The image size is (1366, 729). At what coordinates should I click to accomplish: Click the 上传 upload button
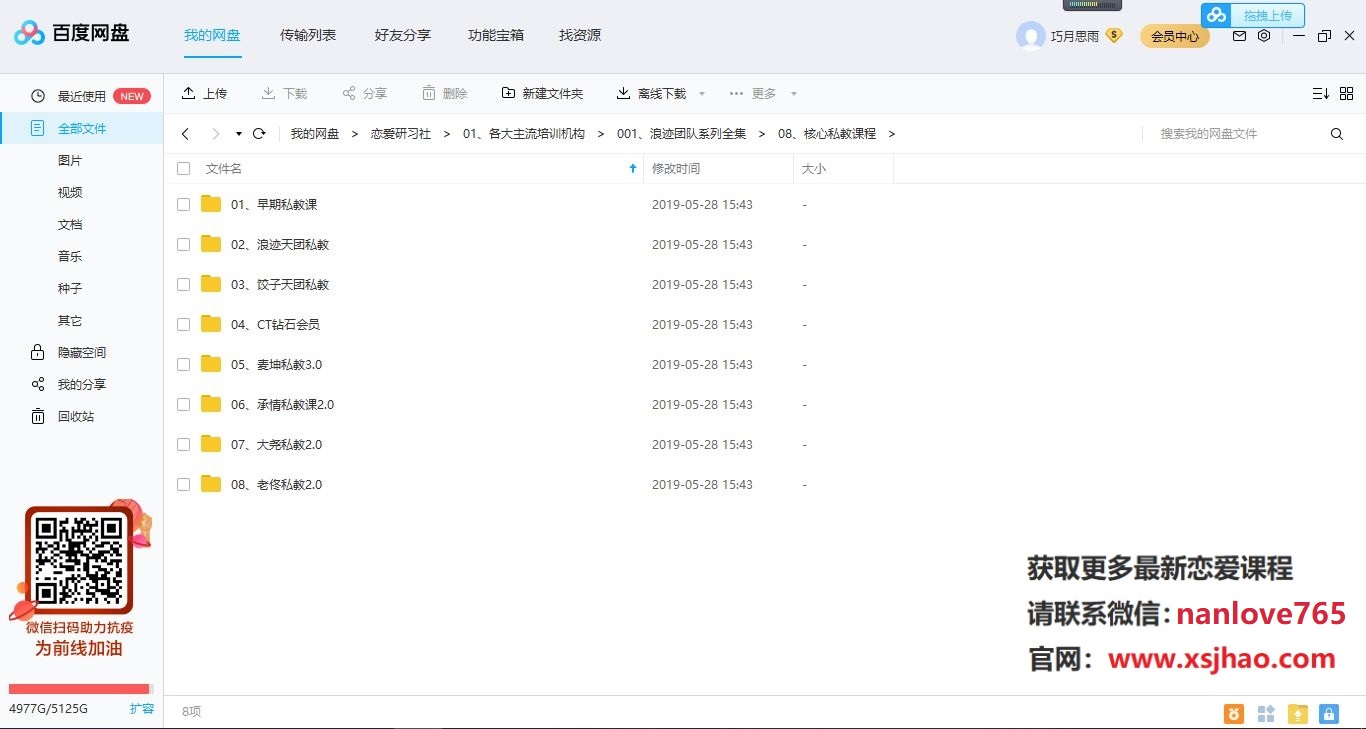(x=204, y=93)
